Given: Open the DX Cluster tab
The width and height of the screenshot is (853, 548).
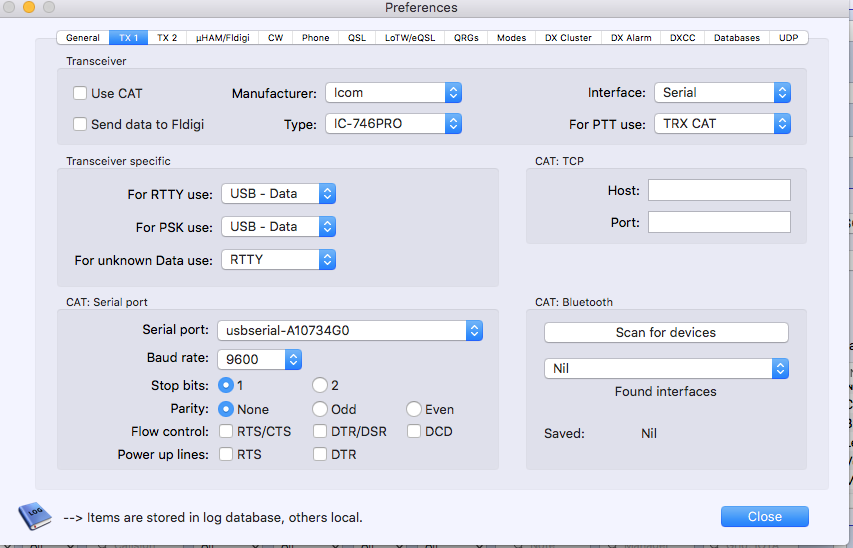Looking at the screenshot, I should [x=568, y=38].
